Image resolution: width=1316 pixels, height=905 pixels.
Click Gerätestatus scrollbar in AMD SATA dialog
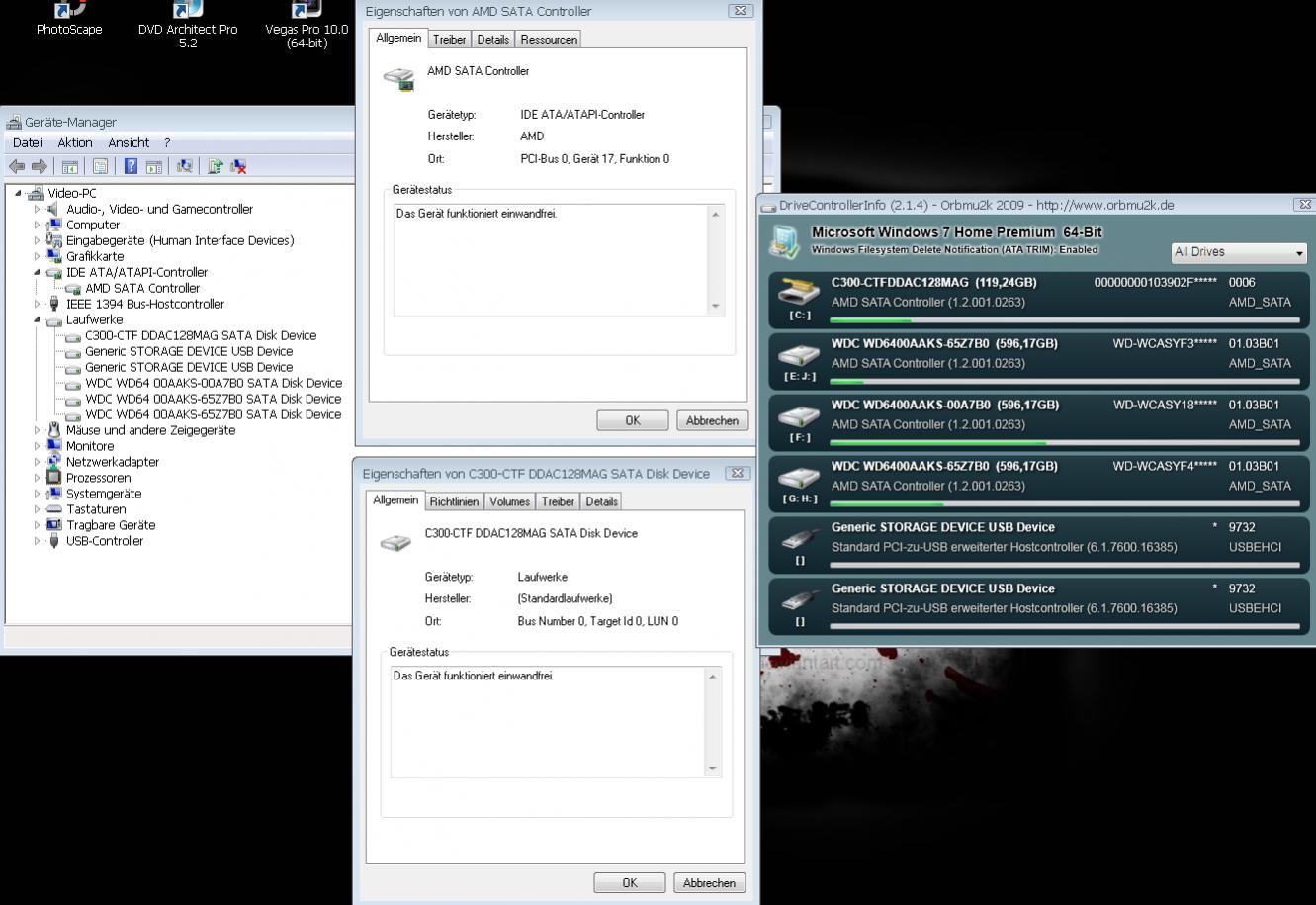point(716,260)
